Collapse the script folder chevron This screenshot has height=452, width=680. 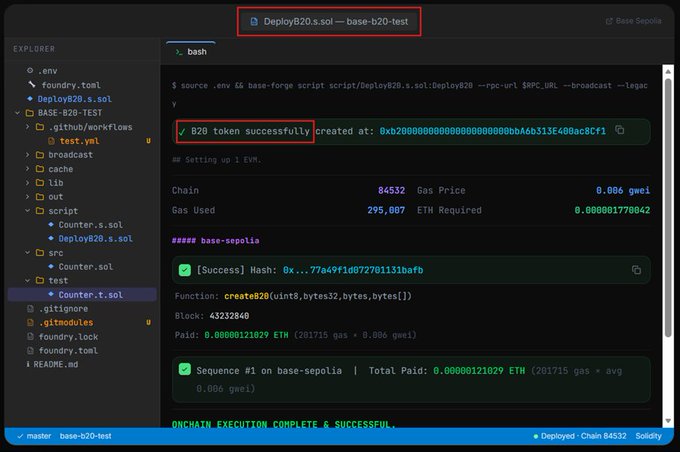pyautogui.click(x=27, y=210)
